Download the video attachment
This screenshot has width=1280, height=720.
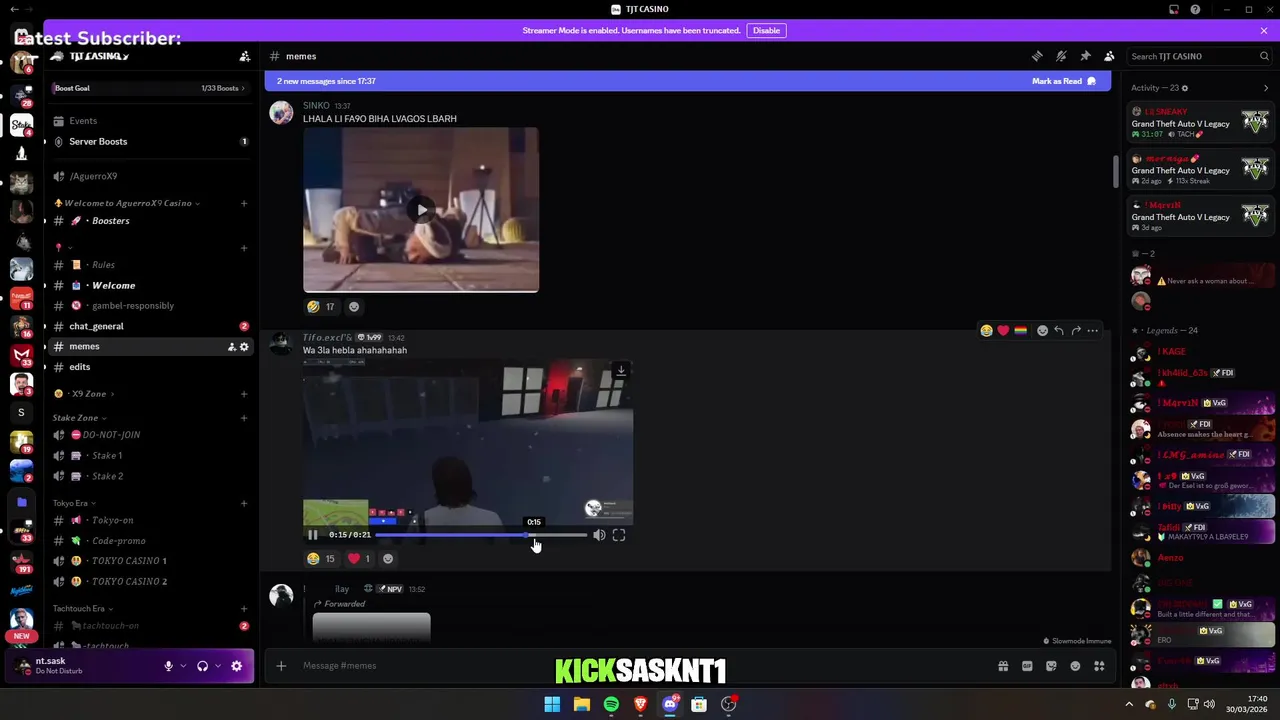pos(621,371)
